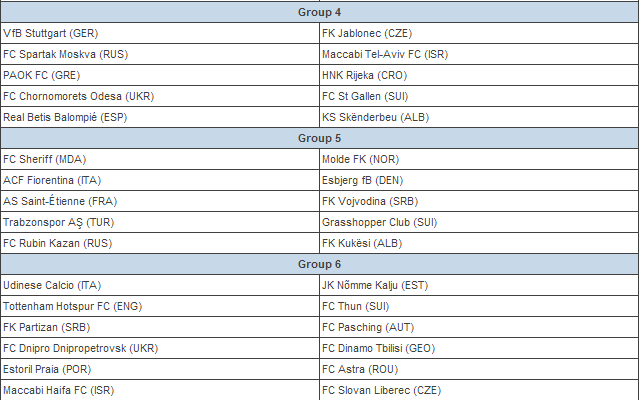640x400 pixels.
Task: Click the Group 4 header row
Action: [319, 12]
